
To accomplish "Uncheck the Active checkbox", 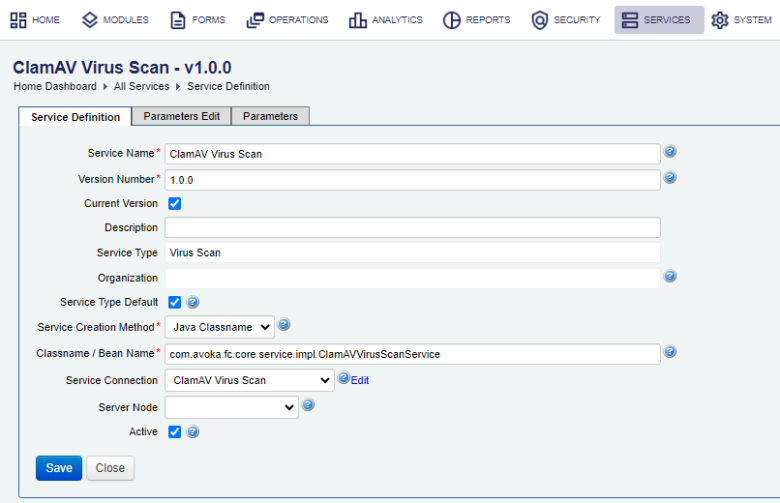I will coord(175,431).
